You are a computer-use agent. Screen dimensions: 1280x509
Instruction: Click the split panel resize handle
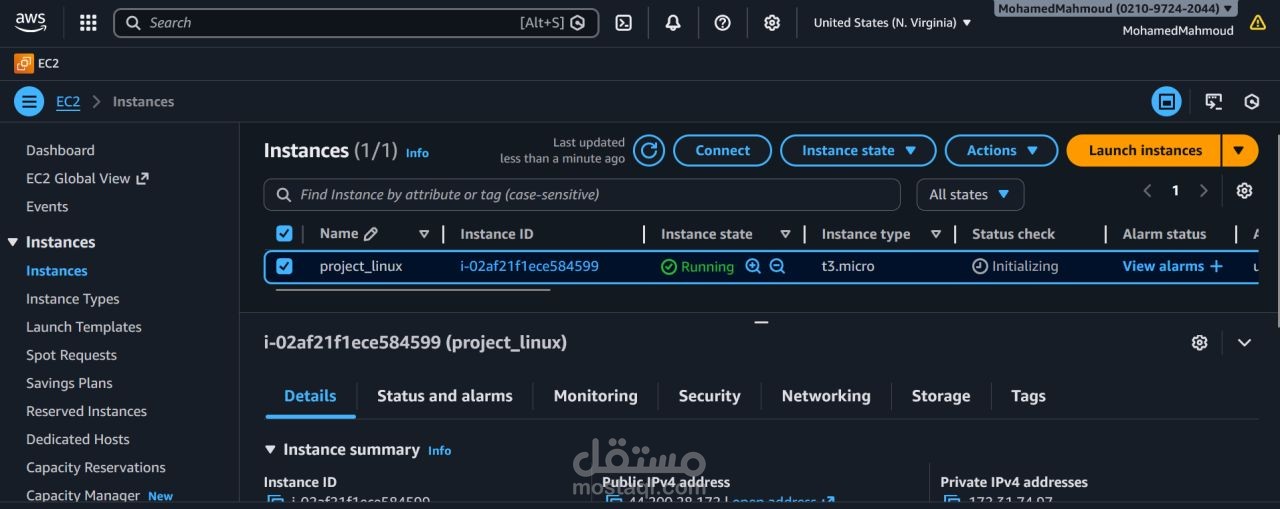tap(761, 323)
